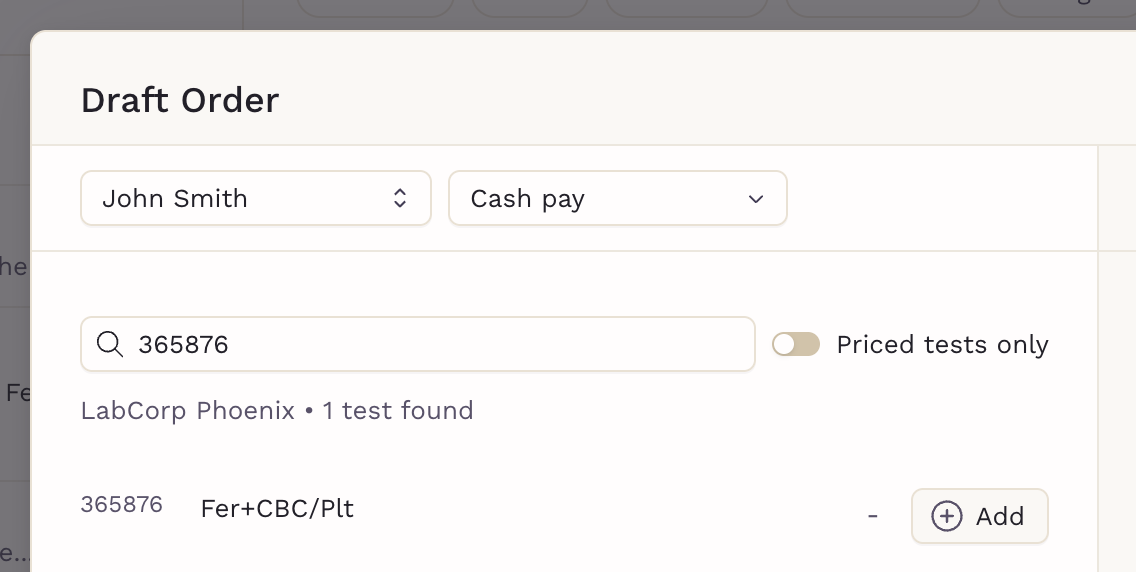Add the Fer+CBC/Plt test to order
1136x572 pixels.
point(980,516)
